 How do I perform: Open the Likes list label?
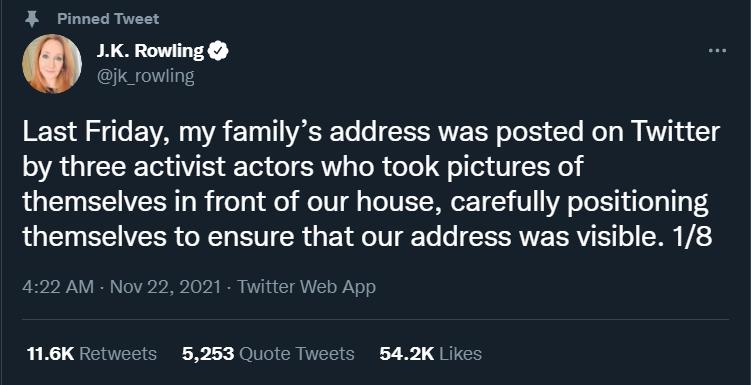[460, 354]
